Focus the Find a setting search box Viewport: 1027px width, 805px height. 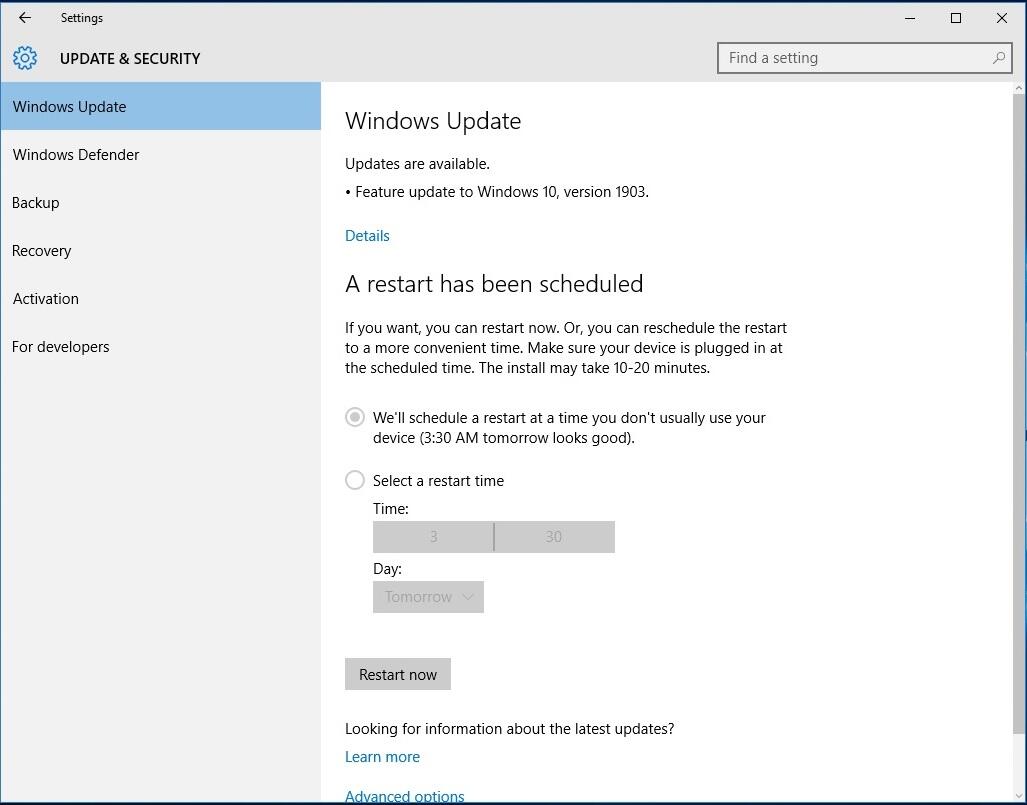point(865,58)
